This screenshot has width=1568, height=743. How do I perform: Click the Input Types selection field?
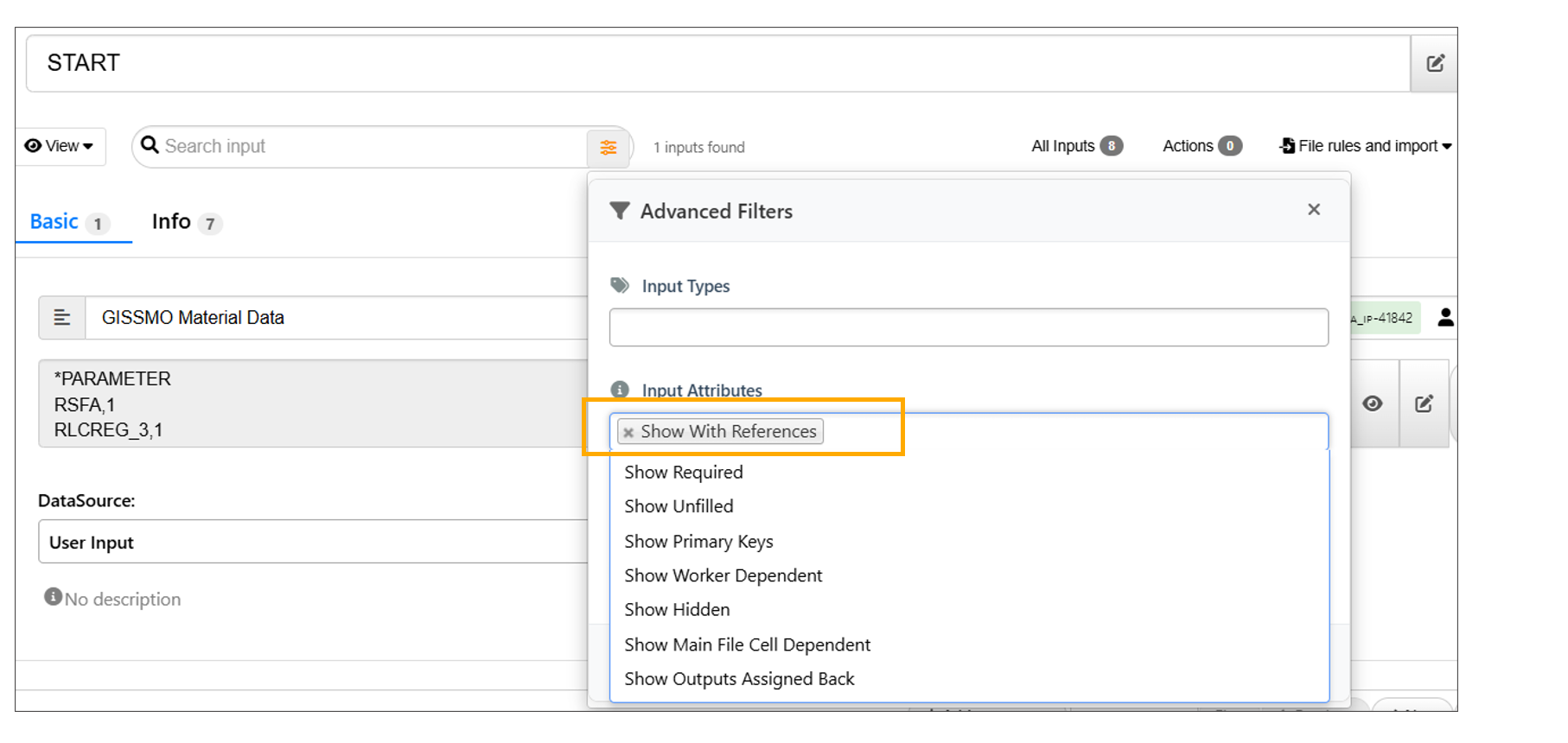point(968,327)
